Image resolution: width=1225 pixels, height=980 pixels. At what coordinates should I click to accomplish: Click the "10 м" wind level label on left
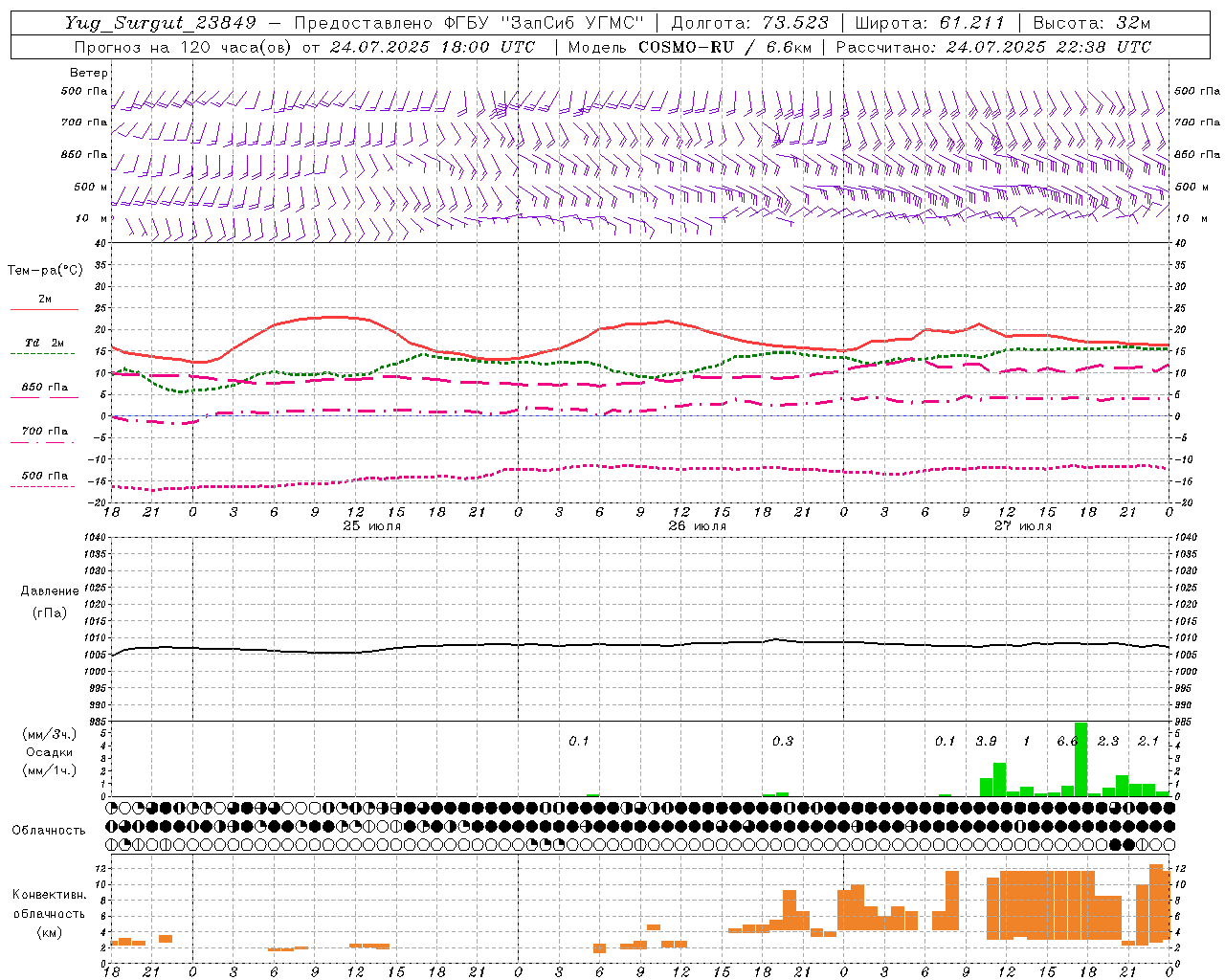(91, 218)
